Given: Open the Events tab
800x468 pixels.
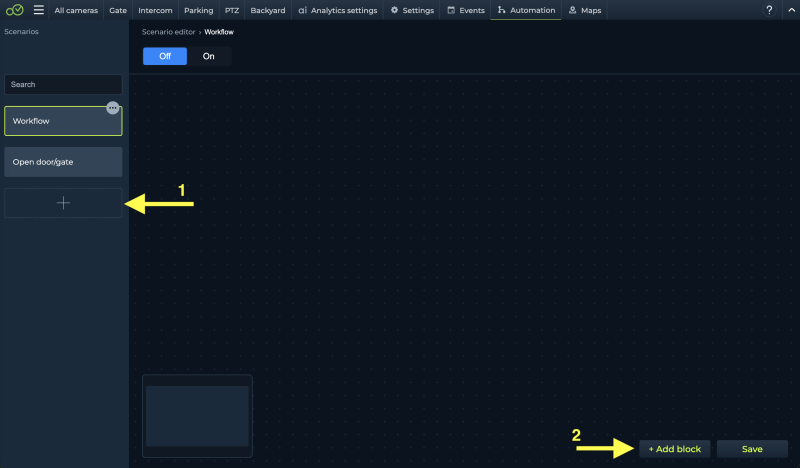Looking at the screenshot, I should pyautogui.click(x=466, y=10).
